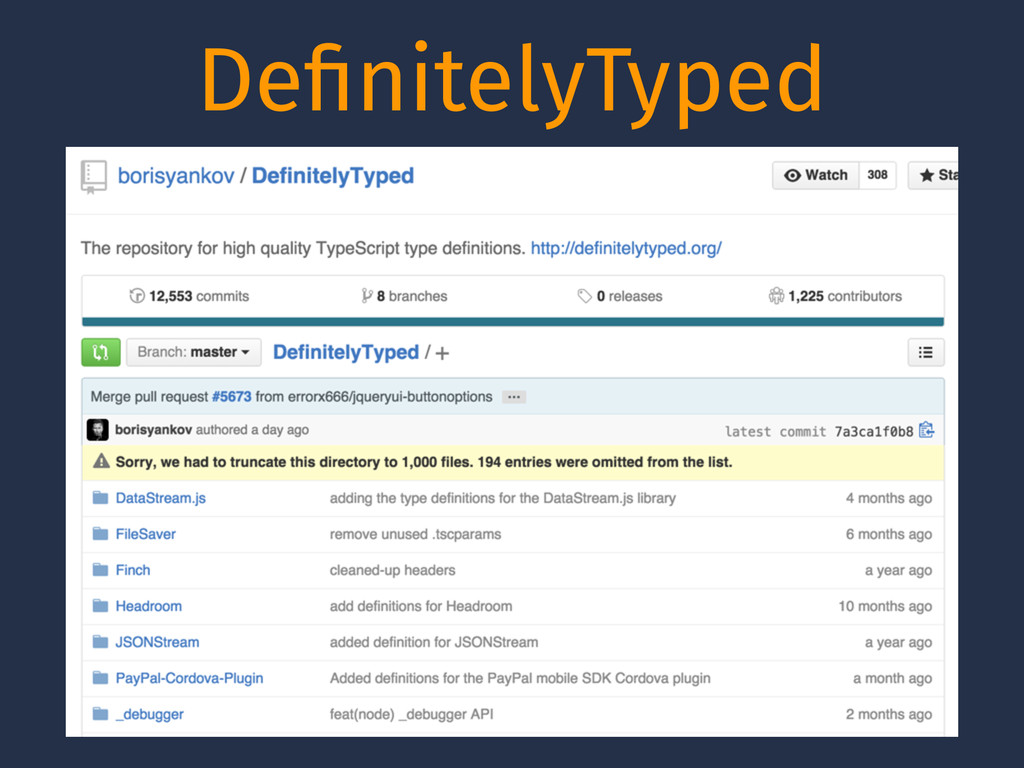Click the borisyankov avatar thumbnail
Screen dimensions: 1024x768
coord(98,430)
